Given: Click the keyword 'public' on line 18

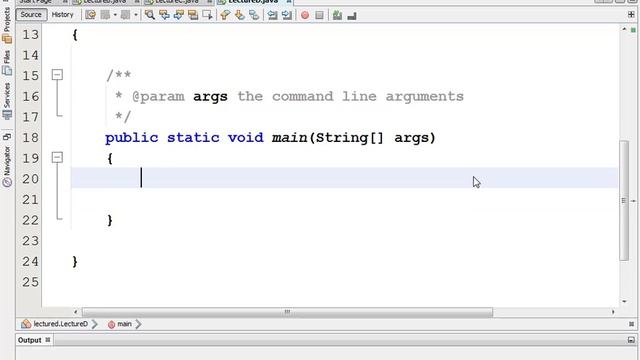Looking at the screenshot, I should pos(131,138).
